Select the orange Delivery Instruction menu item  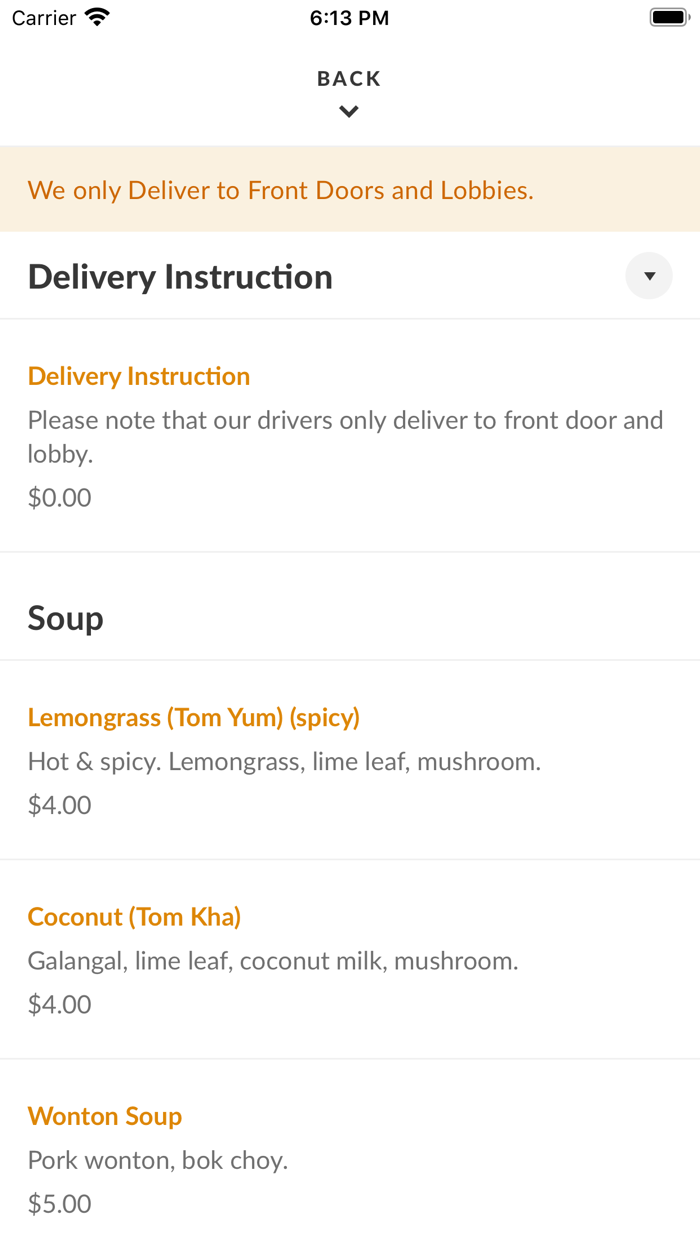tap(139, 376)
